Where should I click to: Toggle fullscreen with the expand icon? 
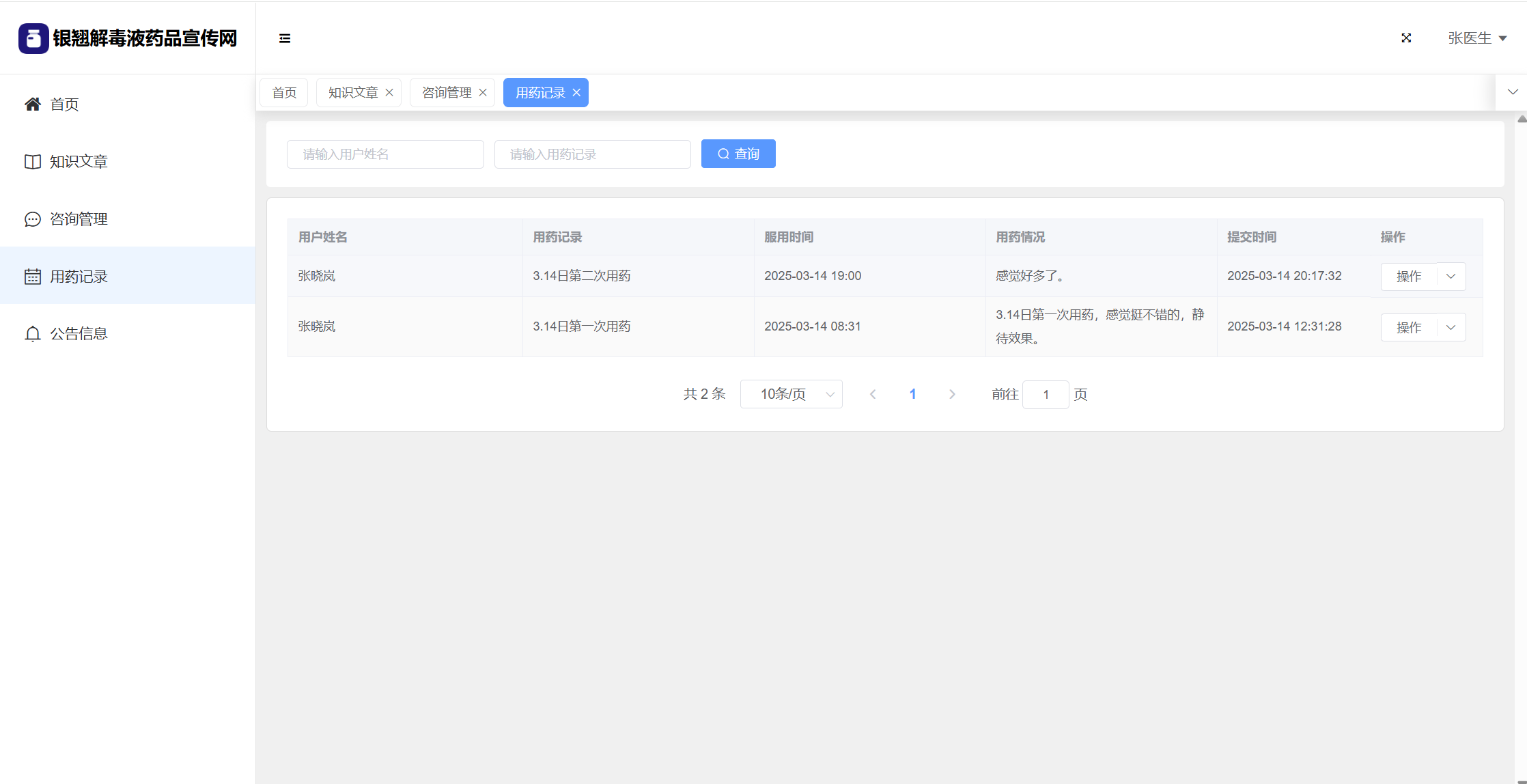click(x=1406, y=38)
